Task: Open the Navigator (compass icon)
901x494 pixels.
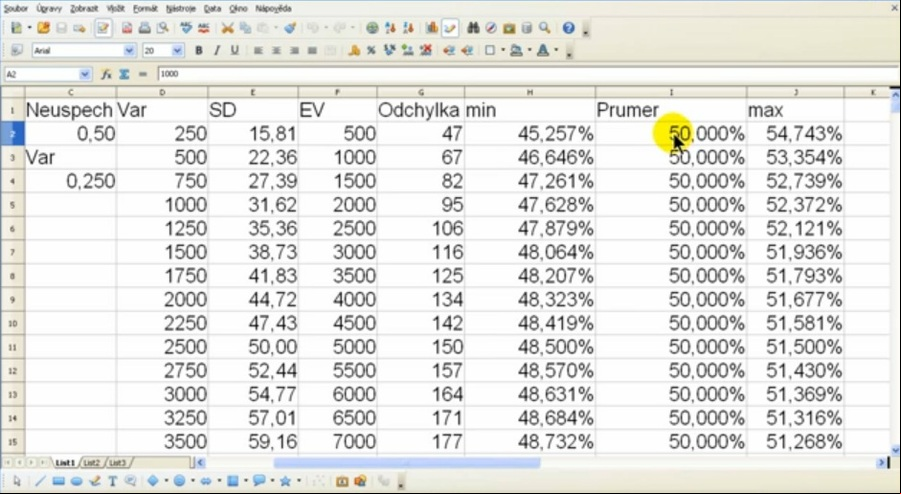Action: (x=491, y=28)
